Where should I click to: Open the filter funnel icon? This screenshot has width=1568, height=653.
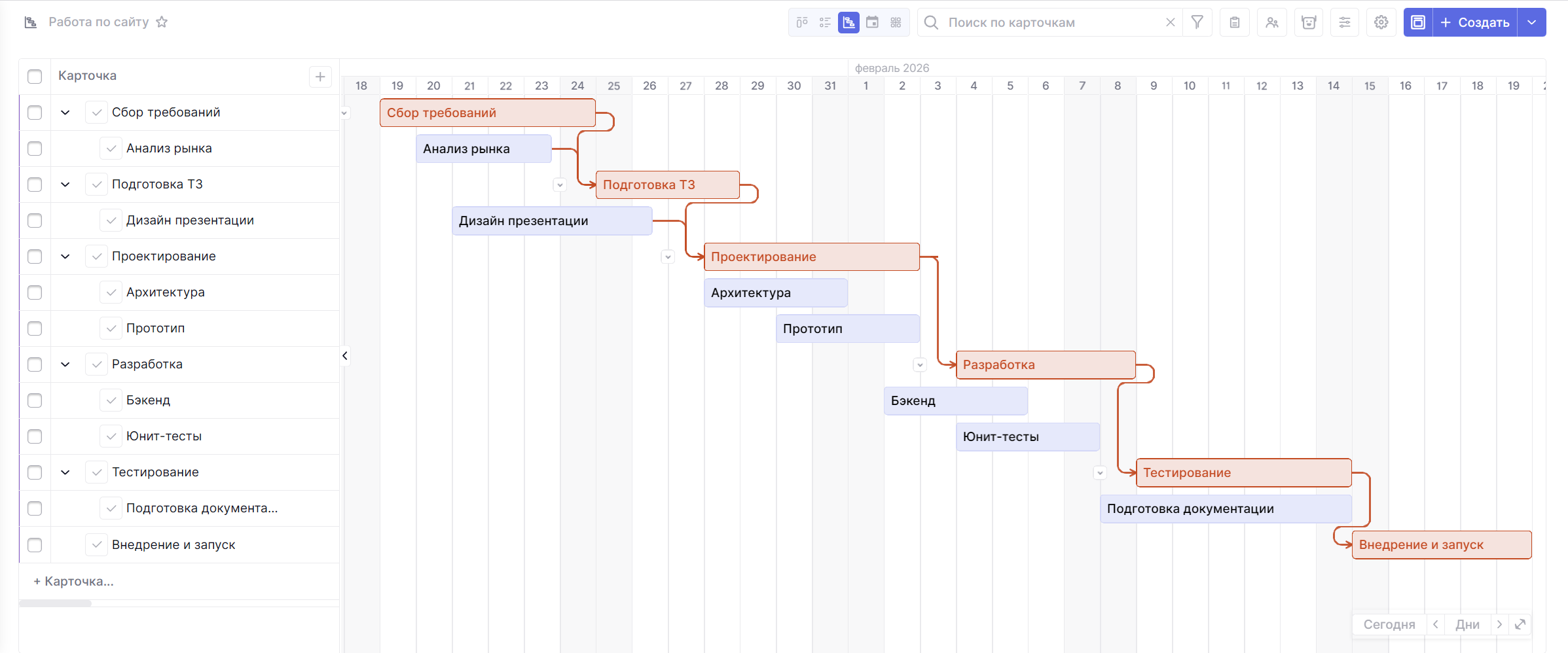point(1197,22)
